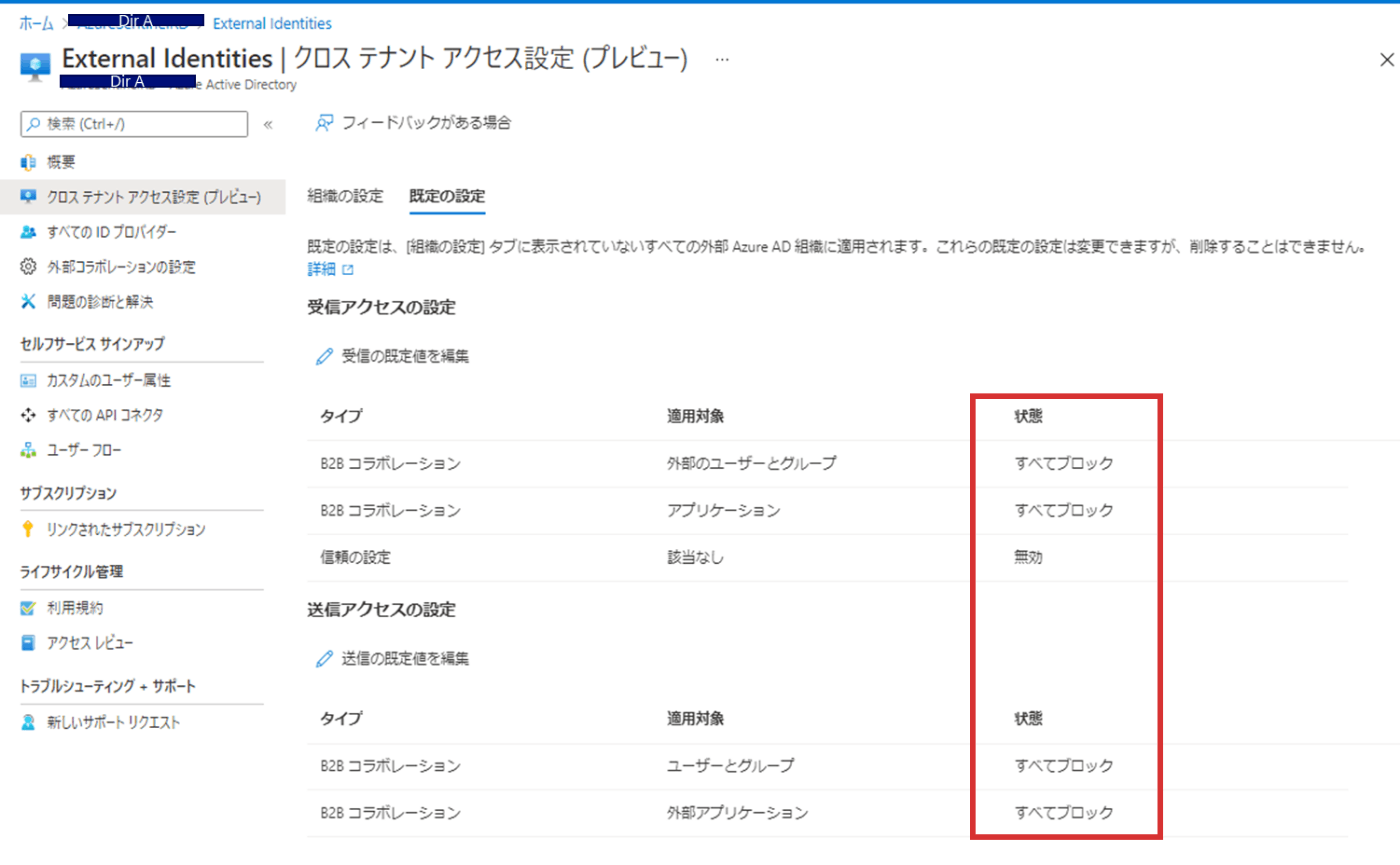
Task: Open the 概要 overview icon in sidebar
Action: (x=28, y=162)
